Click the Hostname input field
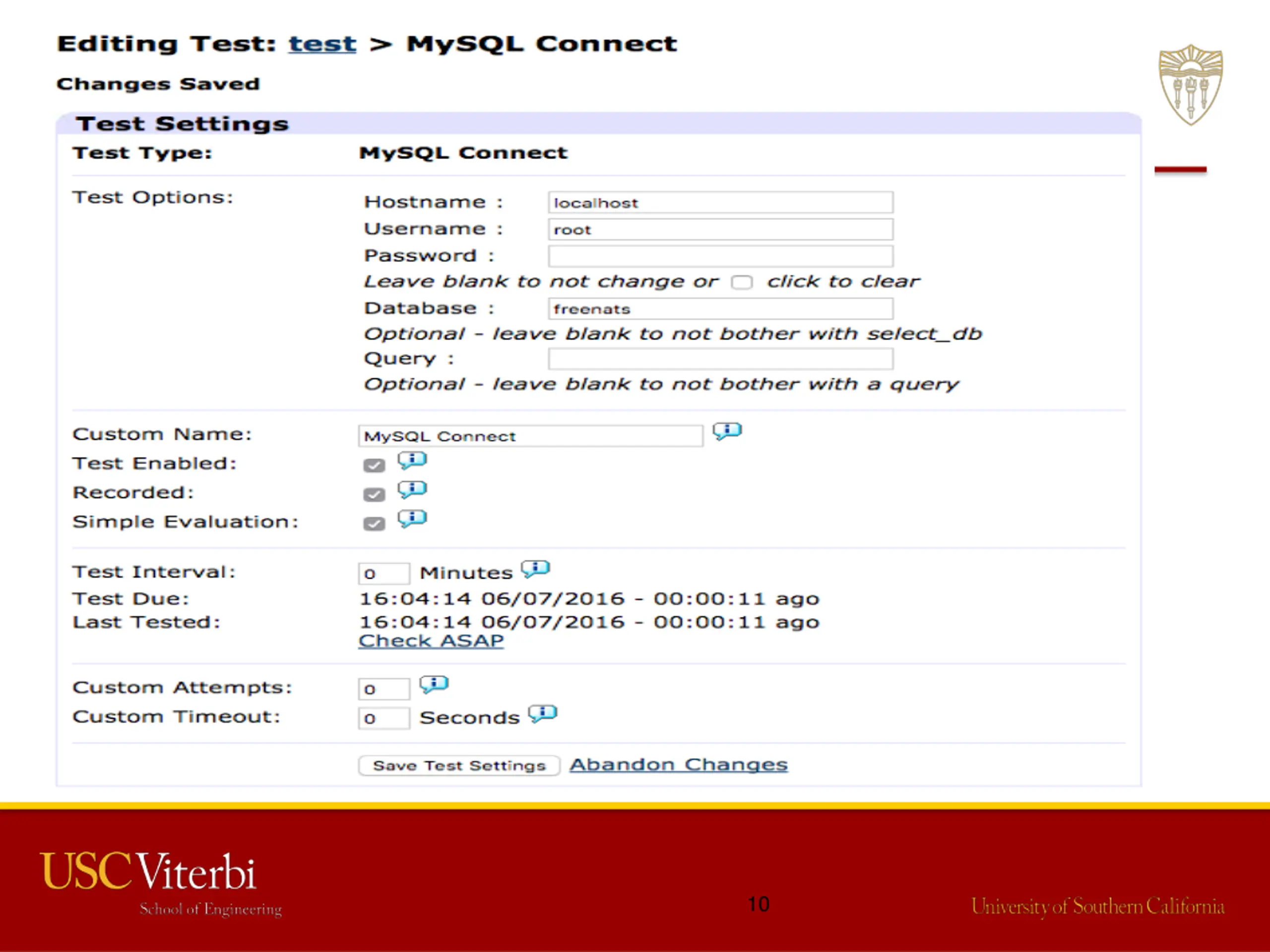Viewport: 1270px width, 952px height. click(x=720, y=203)
